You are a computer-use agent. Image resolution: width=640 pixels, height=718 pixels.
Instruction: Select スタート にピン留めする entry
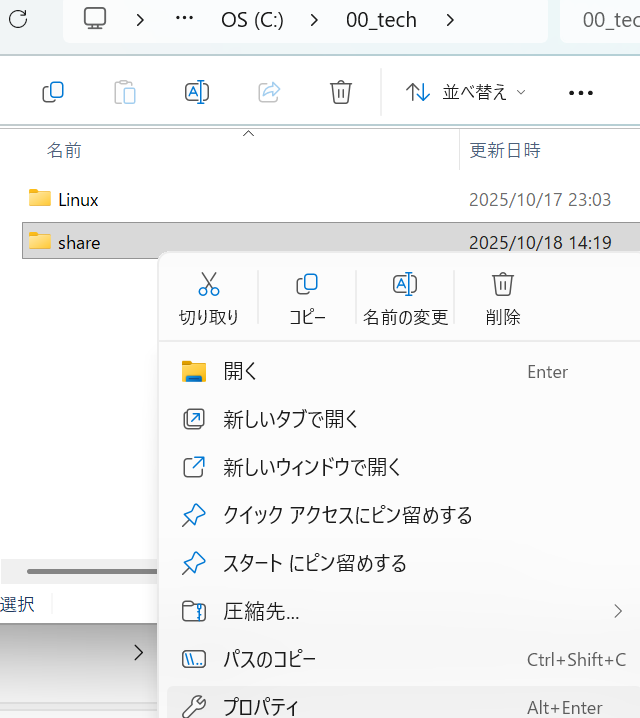(399, 564)
